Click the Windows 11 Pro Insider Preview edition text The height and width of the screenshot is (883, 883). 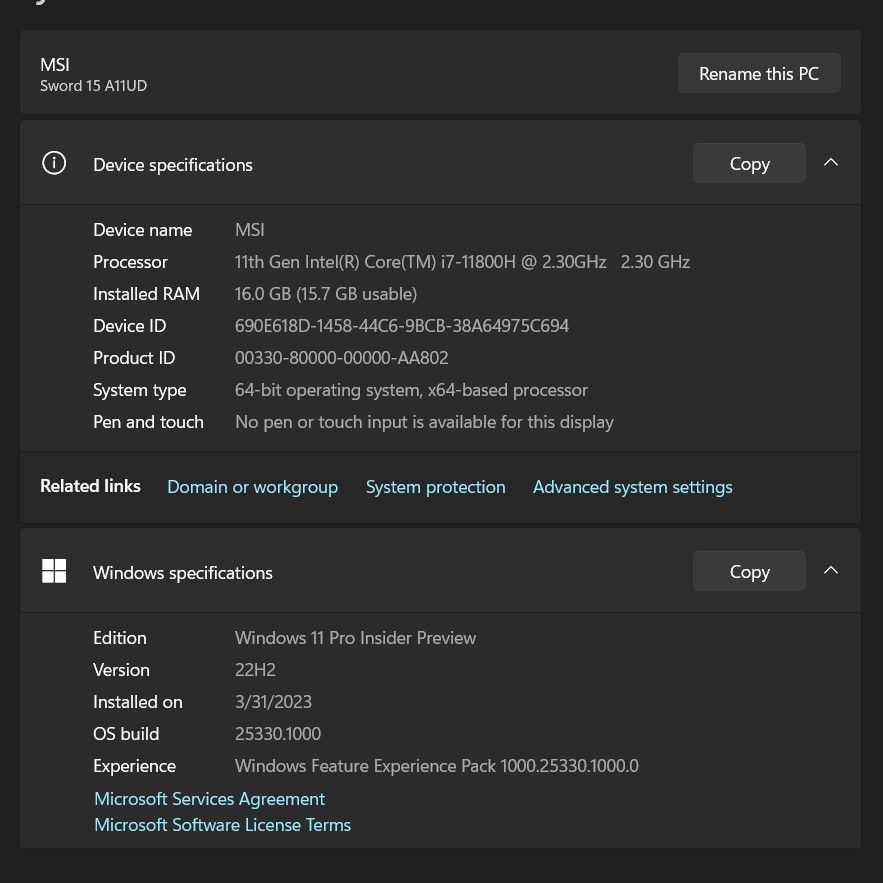click(355, 638)
